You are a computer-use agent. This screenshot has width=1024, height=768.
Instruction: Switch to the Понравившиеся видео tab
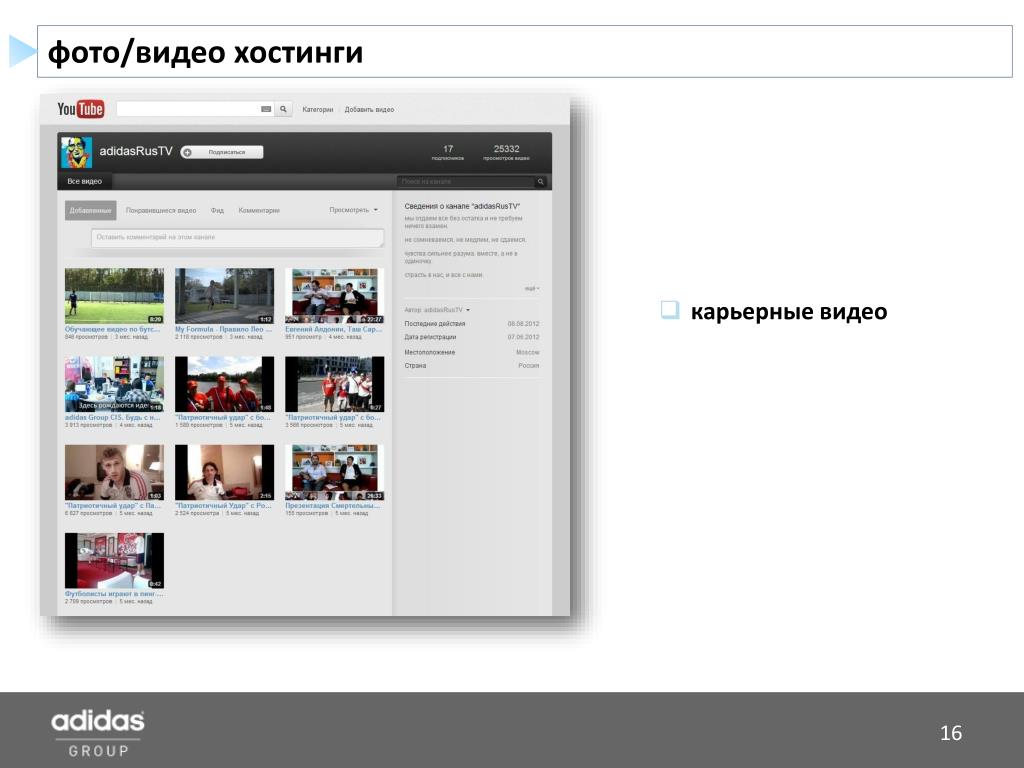[161, 211]
